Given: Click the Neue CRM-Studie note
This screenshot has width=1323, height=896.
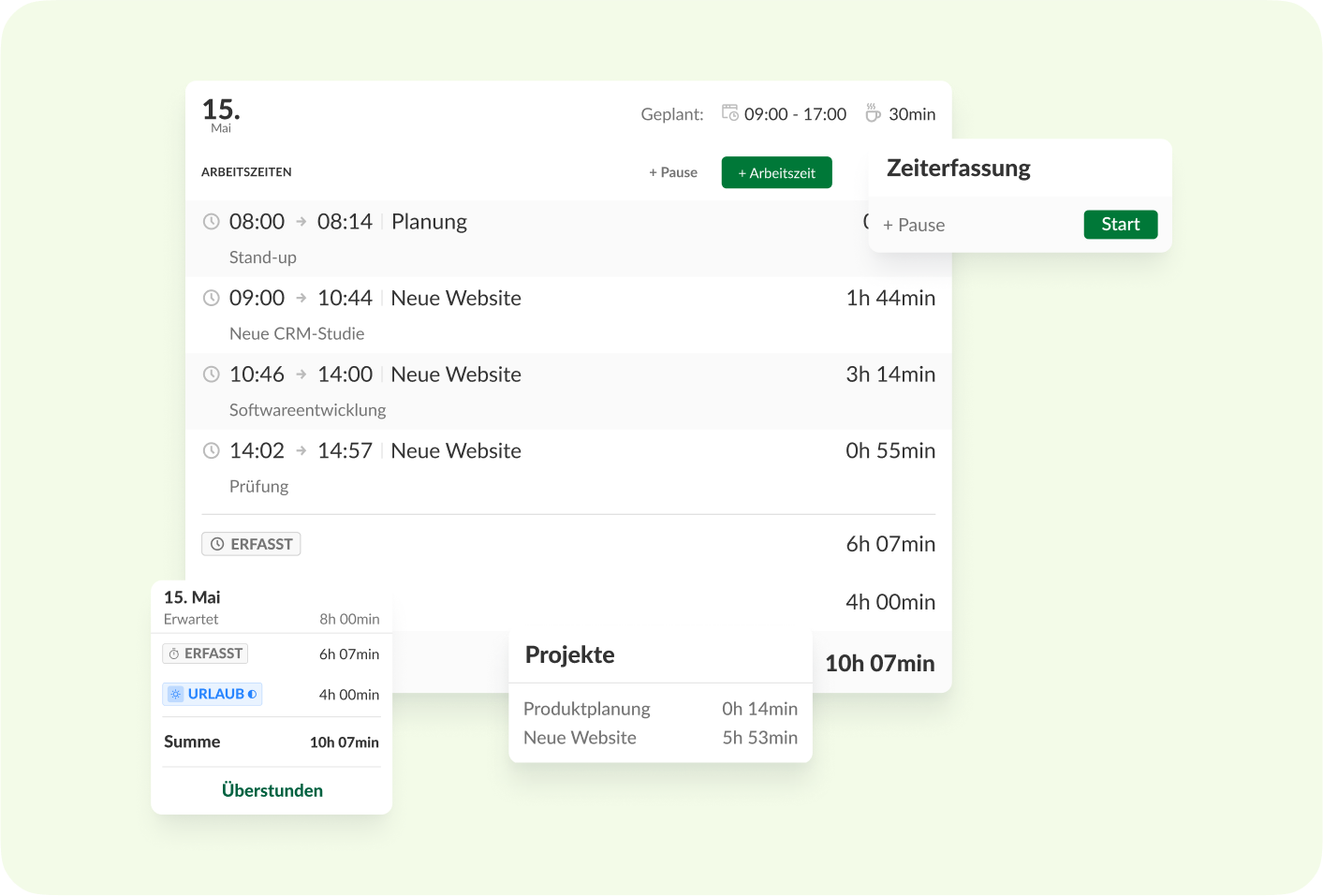Looking at the screenshot, I should (x=297, y=333).
